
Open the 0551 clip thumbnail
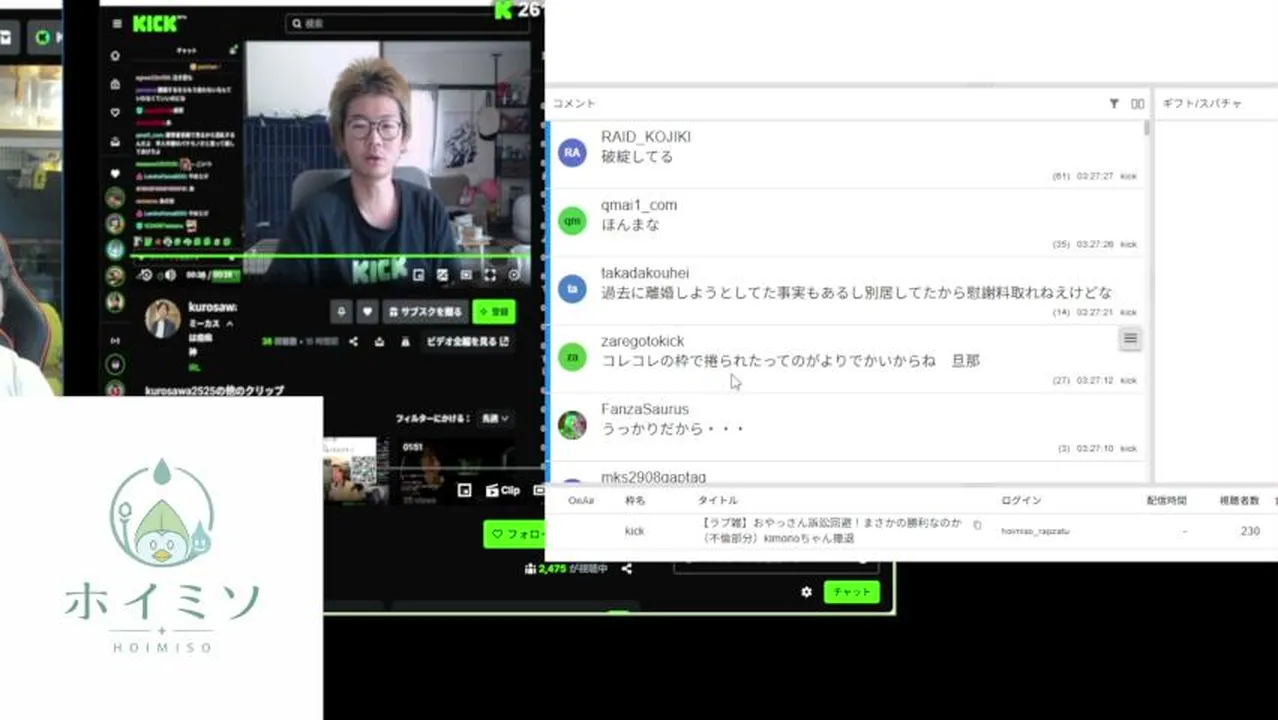point(456,470)
